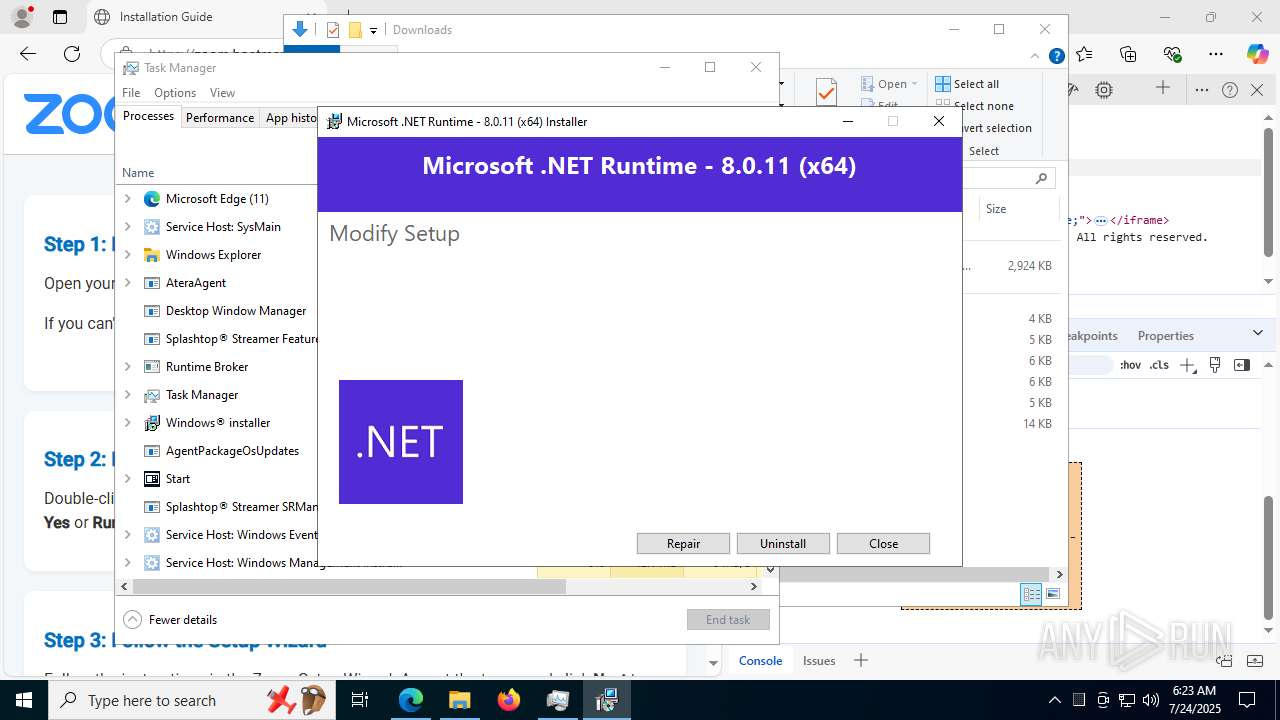This screenshot has width=1280, height=720.
Task: Switch to the Issues tab in the DevTools drawer
Action: point(819,660)
